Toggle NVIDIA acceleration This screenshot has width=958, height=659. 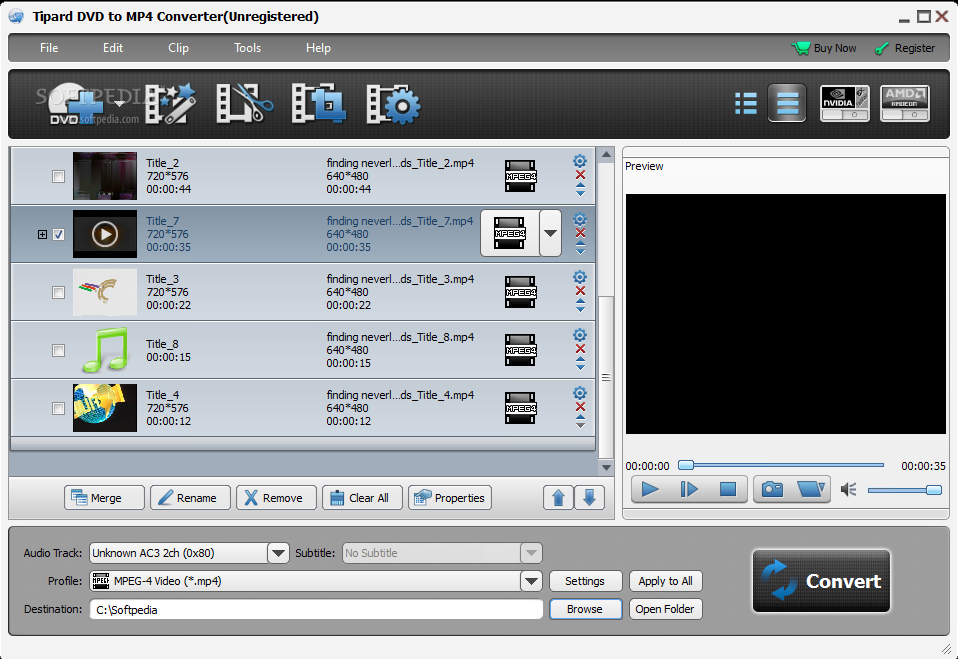point(844,103)
